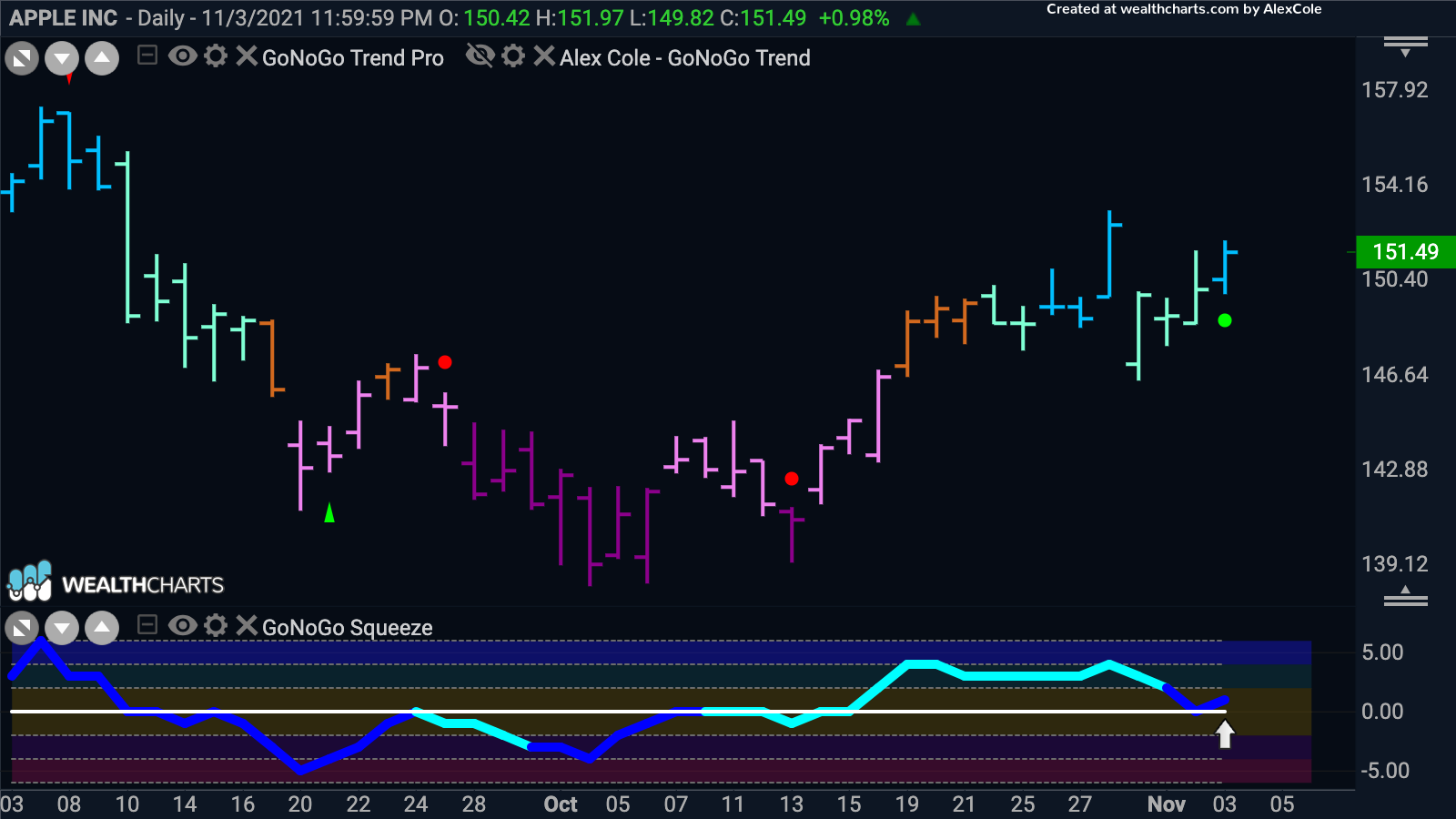Toggle visibility of GoNoGo Trend Pro

pos(182,56)
